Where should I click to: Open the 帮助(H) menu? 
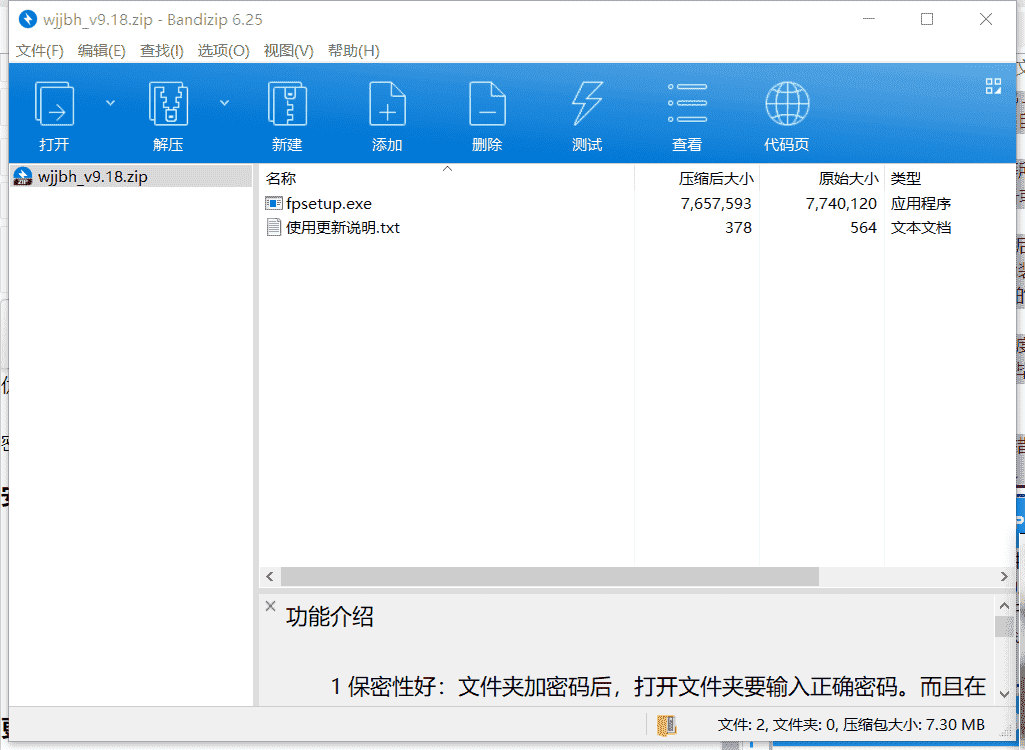click(x=354, y=51)
